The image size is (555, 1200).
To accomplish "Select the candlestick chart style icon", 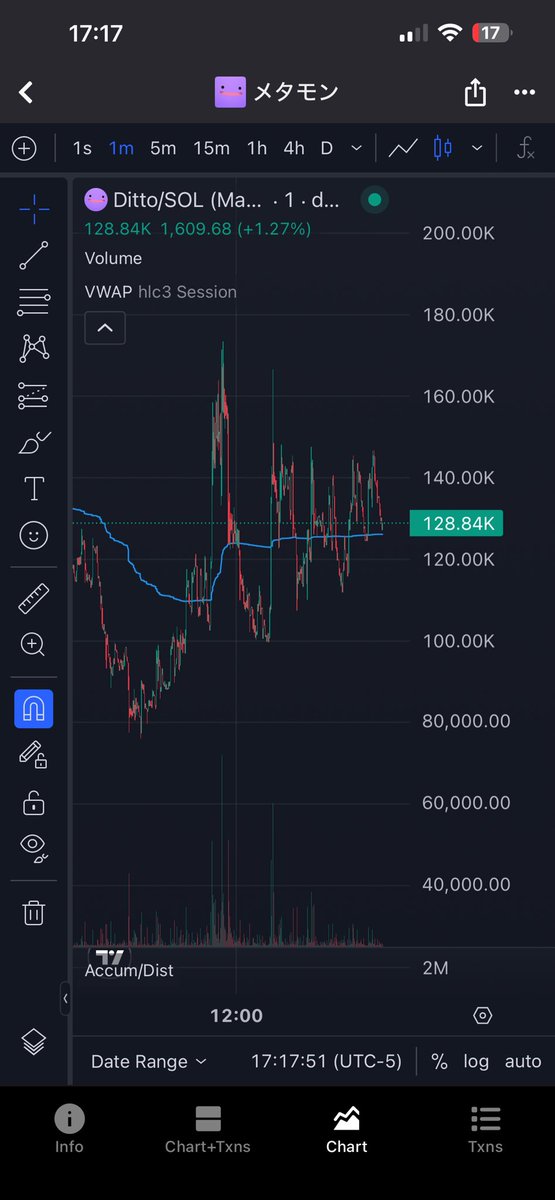I will pos(442,148).
